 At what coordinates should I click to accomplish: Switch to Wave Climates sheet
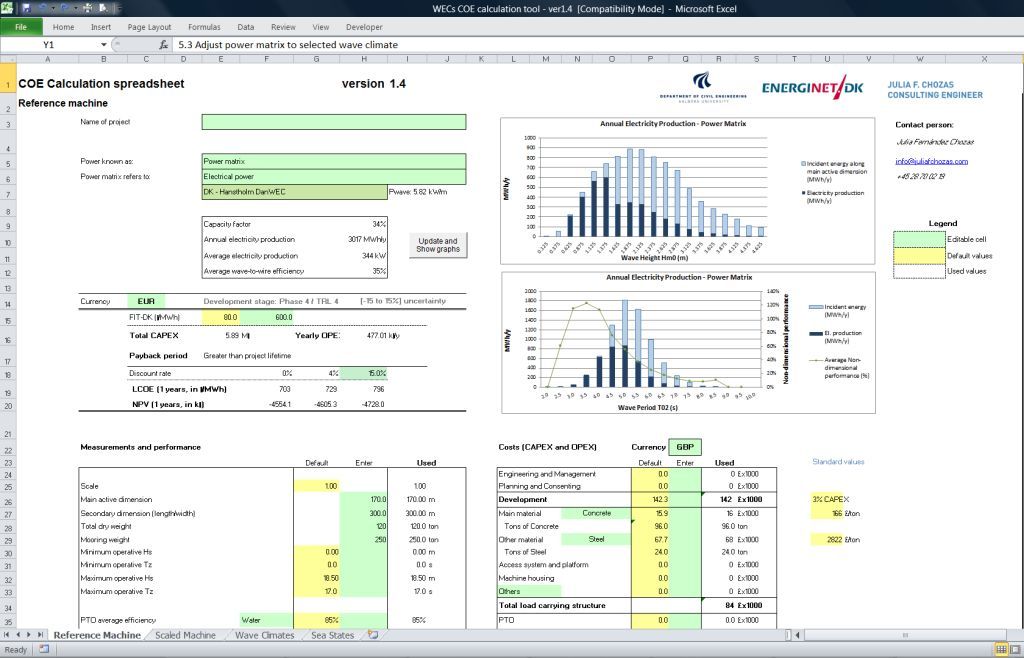coord(264,634)
